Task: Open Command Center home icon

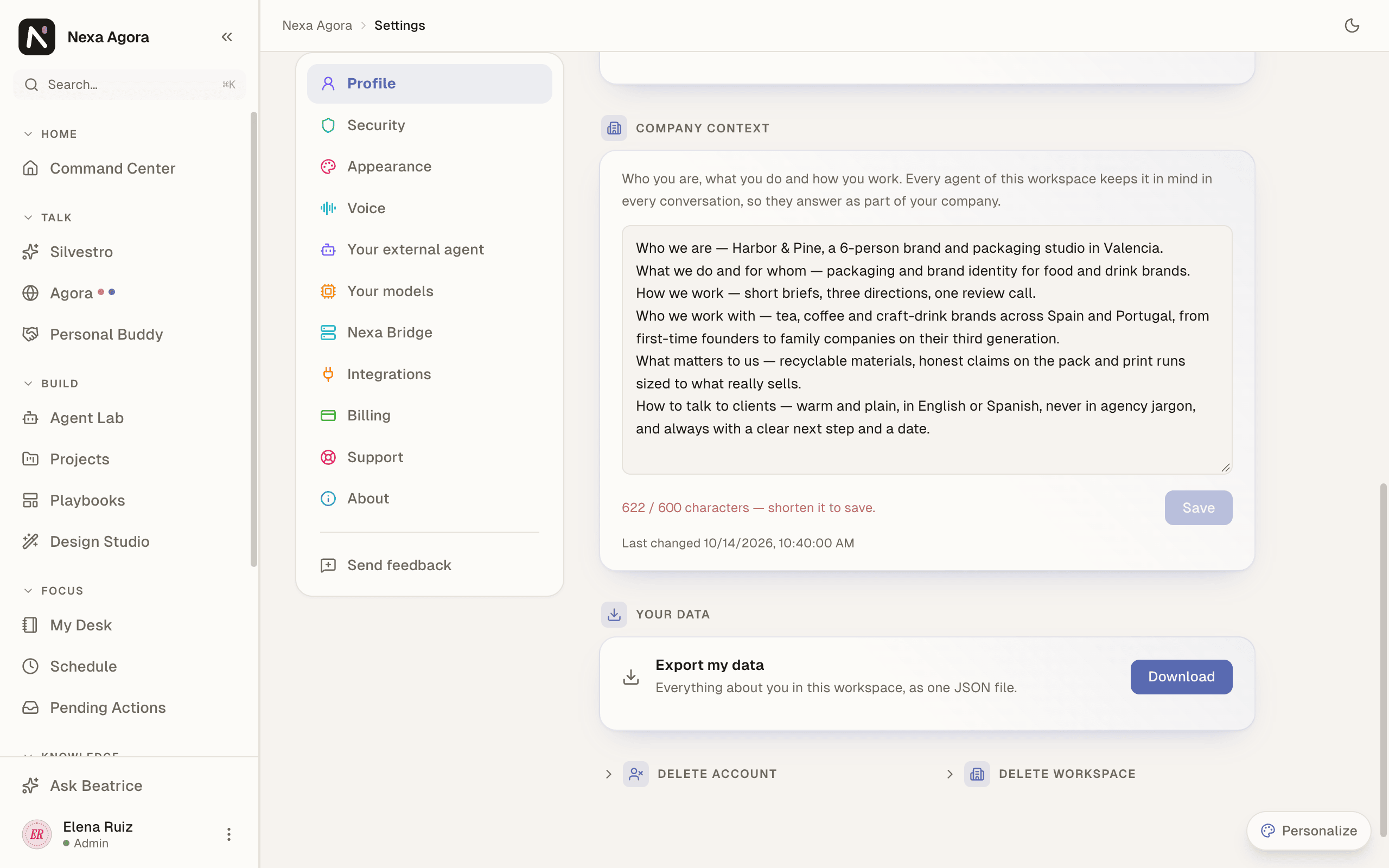Action: pyautogui.click(x=30, y=168)
